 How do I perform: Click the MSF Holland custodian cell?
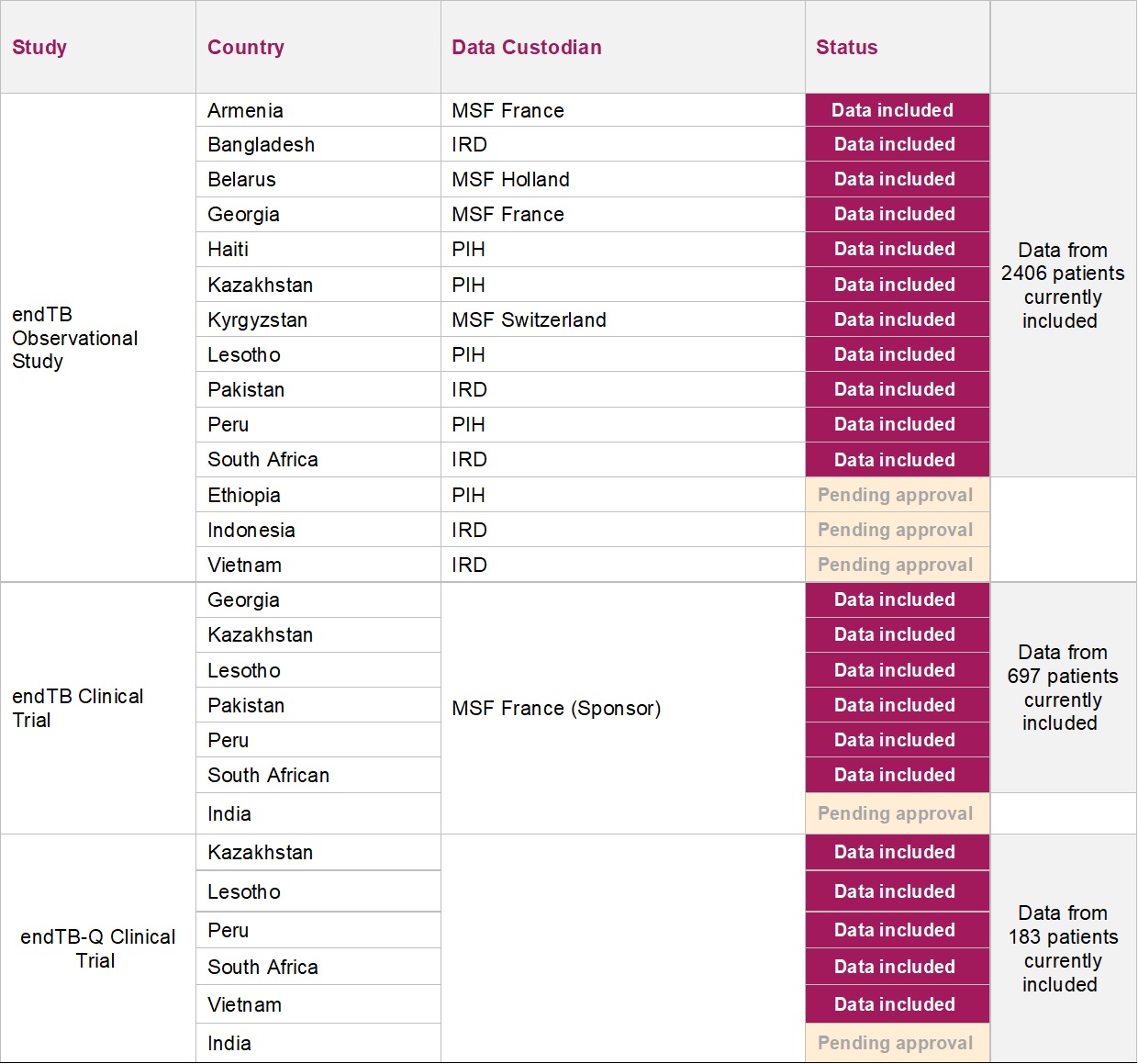(x=511, y=180)
